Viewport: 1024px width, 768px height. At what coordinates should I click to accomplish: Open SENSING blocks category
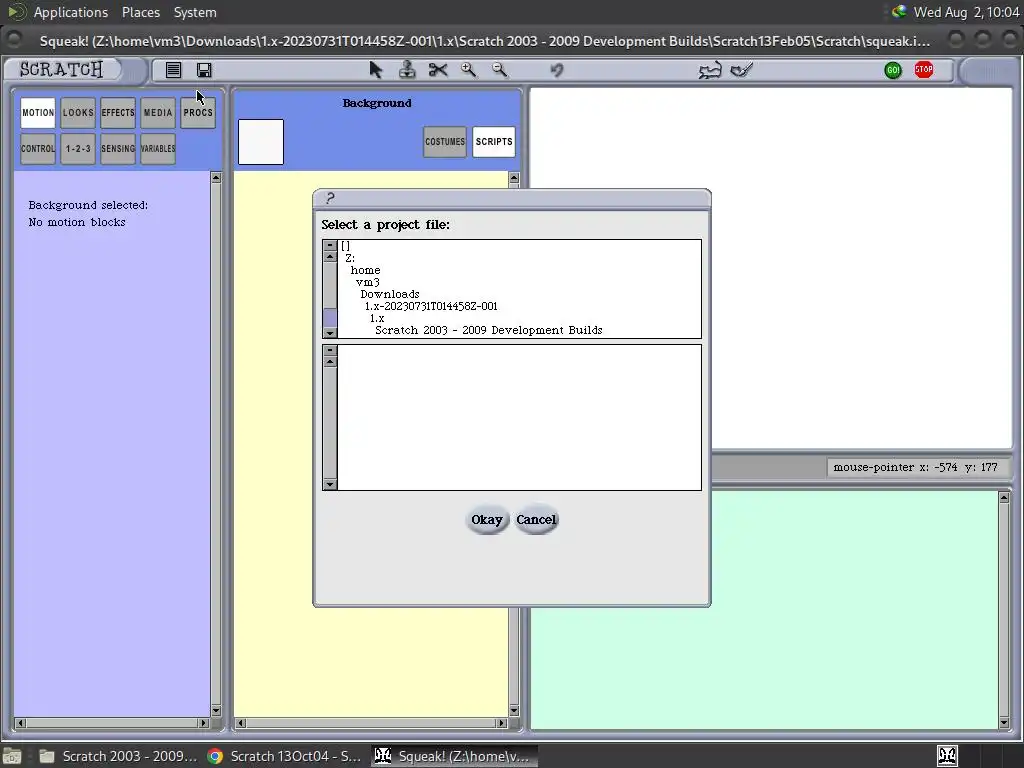coord(118,148)
